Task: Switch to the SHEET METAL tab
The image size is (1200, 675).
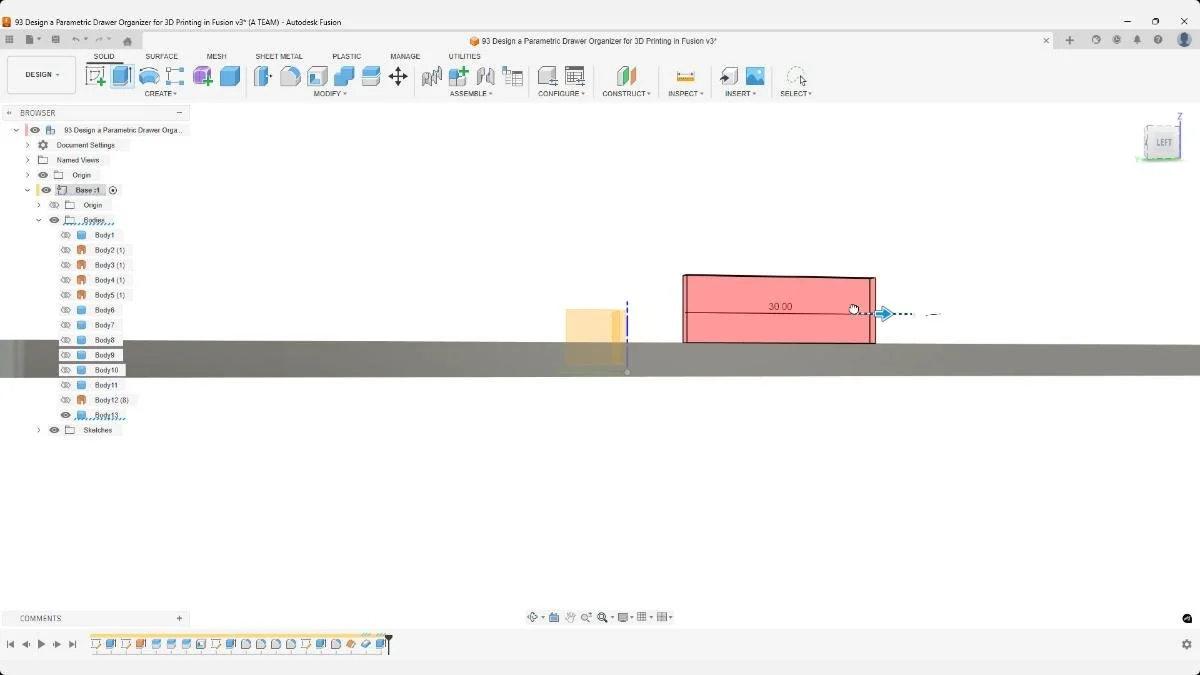Action: click(279, 57)
